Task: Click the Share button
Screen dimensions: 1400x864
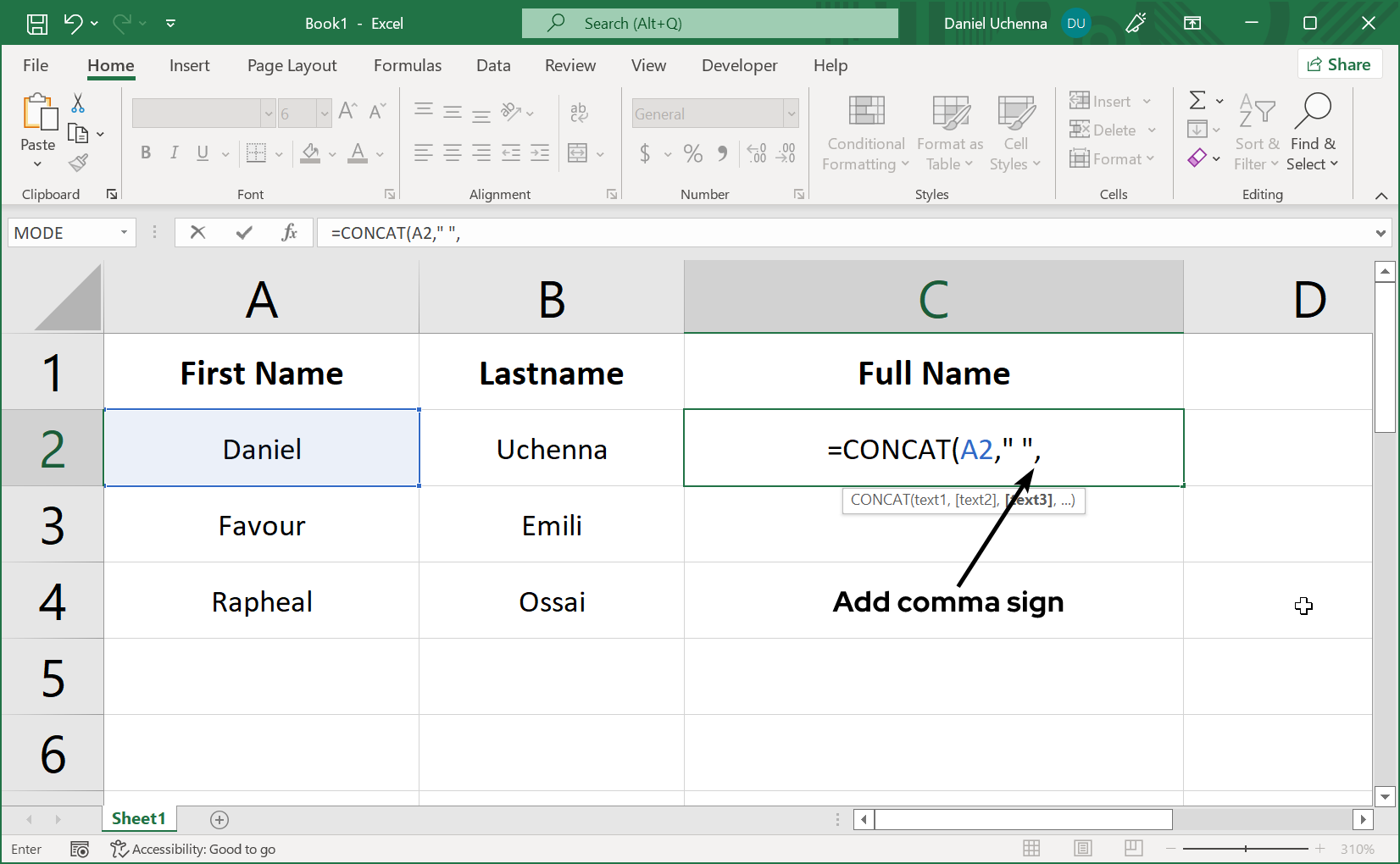Action: [1340, 64]
